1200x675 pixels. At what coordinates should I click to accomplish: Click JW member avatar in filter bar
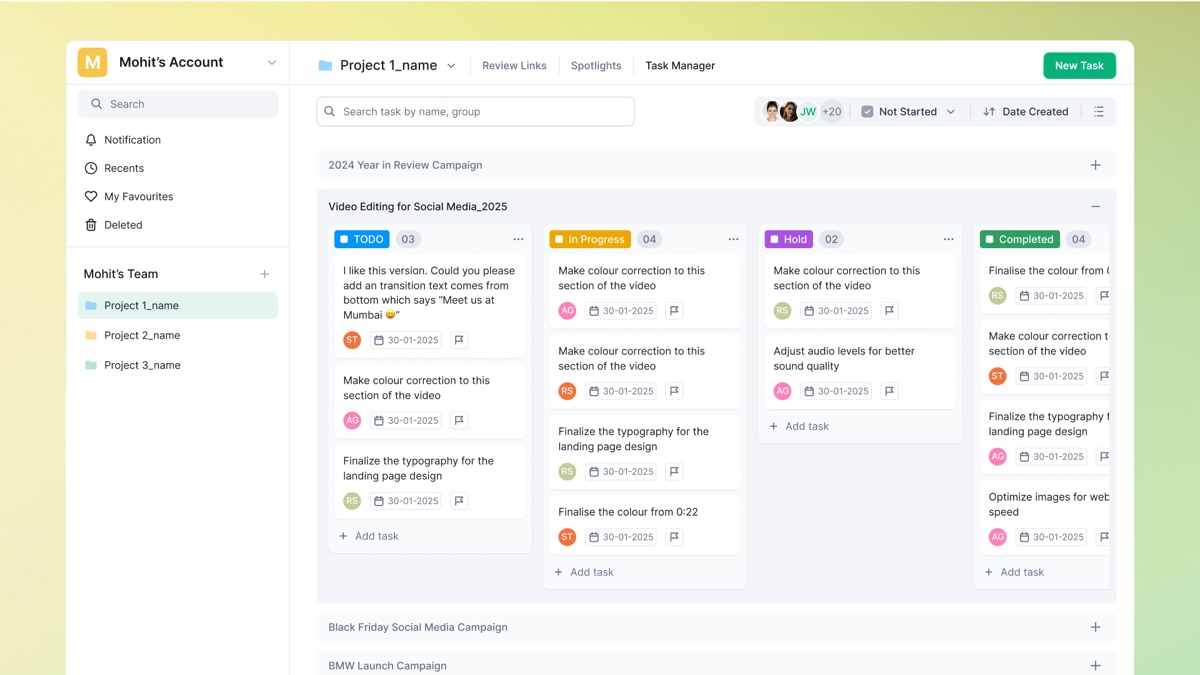[x=808, y=112]
